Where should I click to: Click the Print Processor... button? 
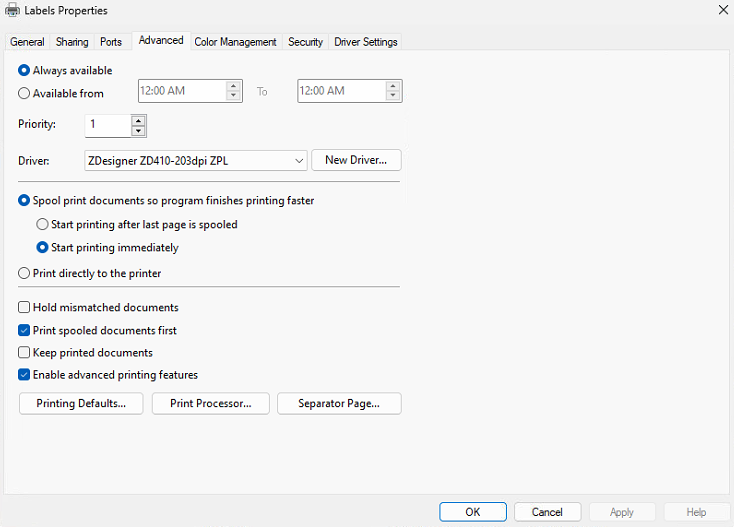(210, 404)
